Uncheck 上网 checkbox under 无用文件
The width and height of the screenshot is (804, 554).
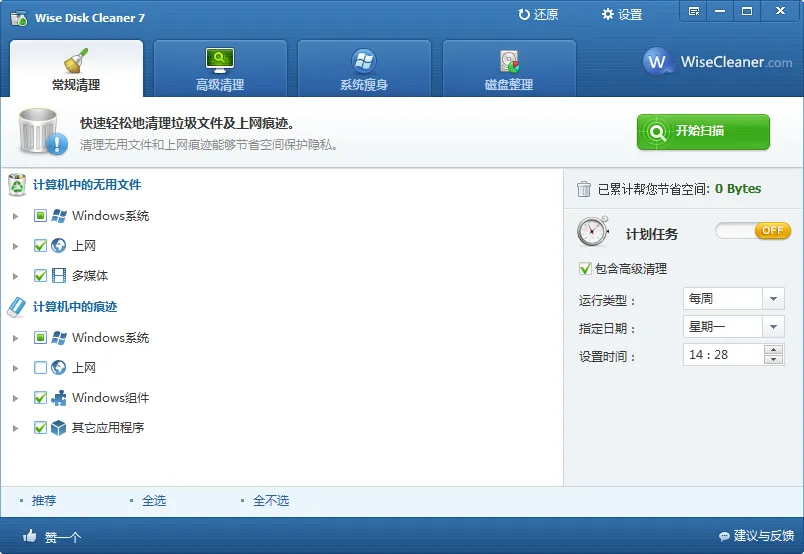[40, 245]
